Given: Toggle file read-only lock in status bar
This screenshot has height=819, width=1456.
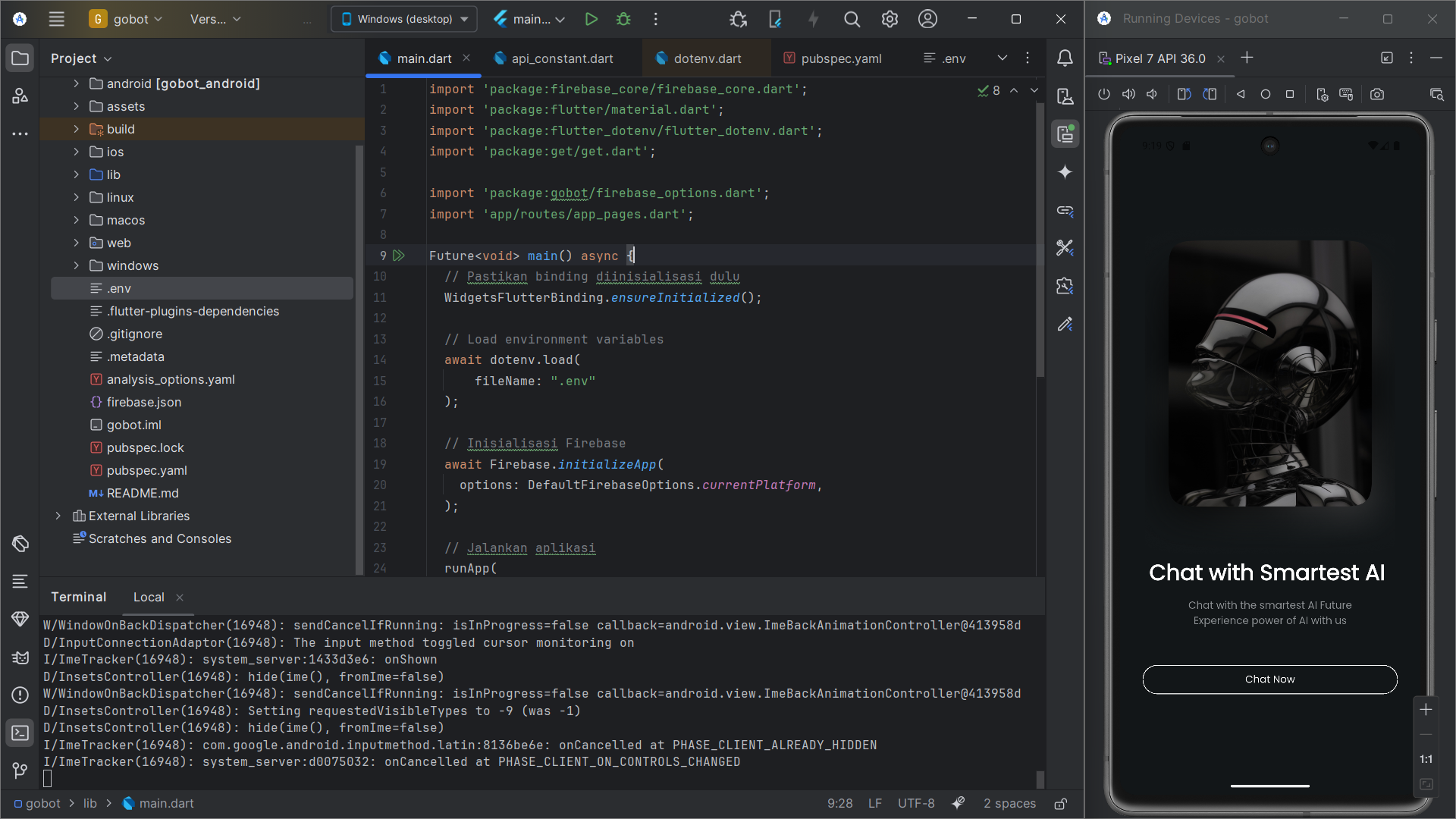Looking at the screenshot, I should click(x=1061, y=803).
